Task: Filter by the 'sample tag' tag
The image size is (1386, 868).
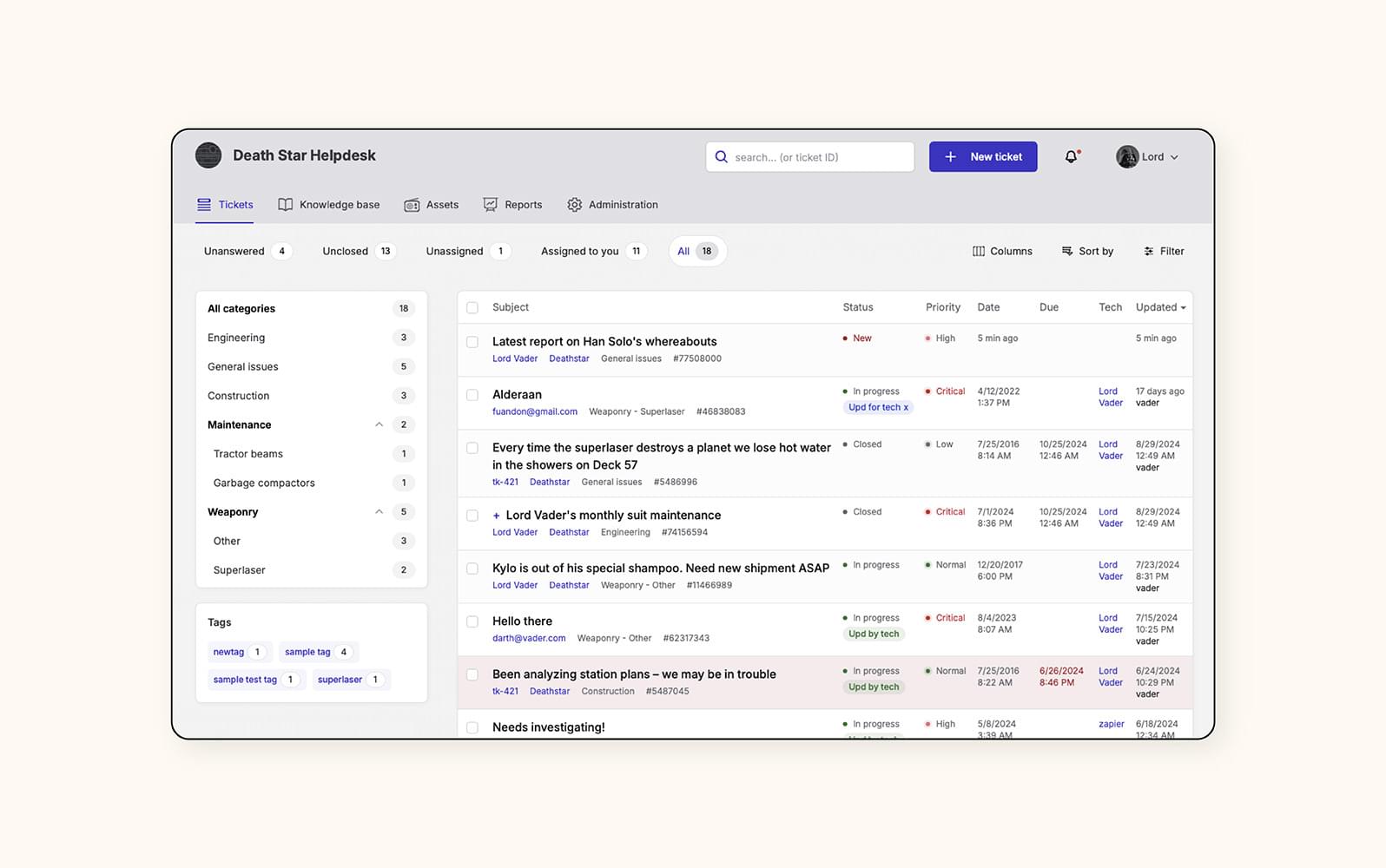Action: click(x=319, y=652)
